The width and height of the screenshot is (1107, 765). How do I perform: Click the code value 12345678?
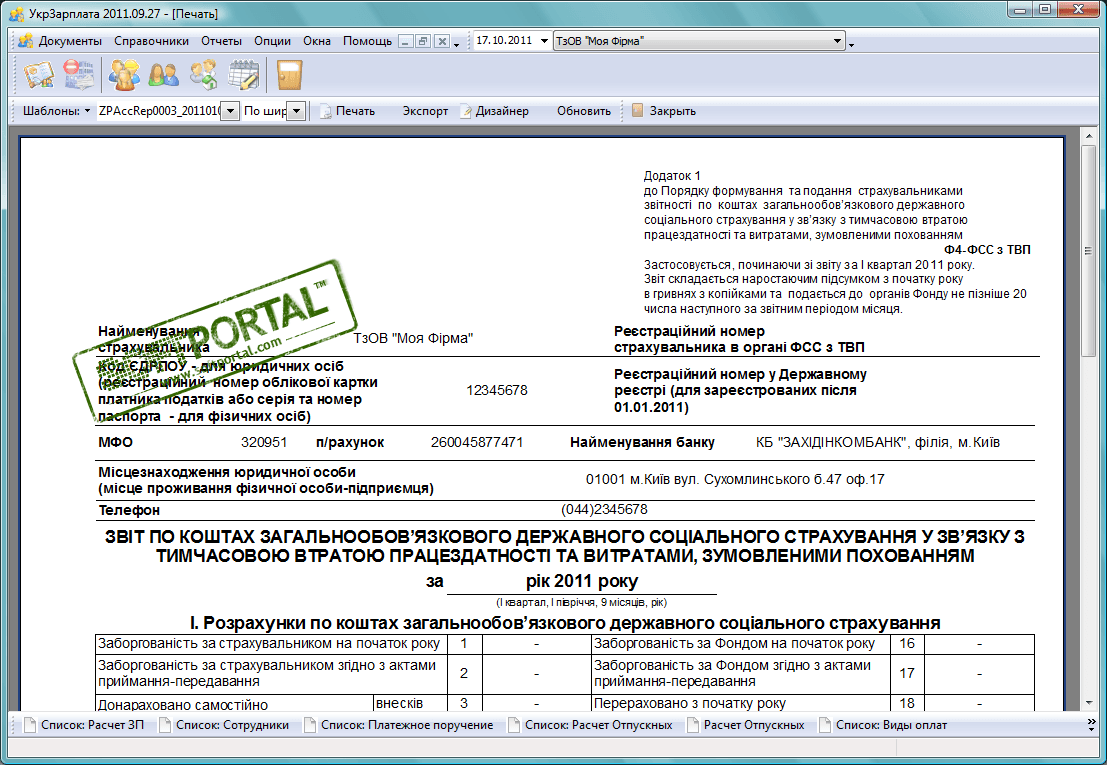tap(497, 390)
